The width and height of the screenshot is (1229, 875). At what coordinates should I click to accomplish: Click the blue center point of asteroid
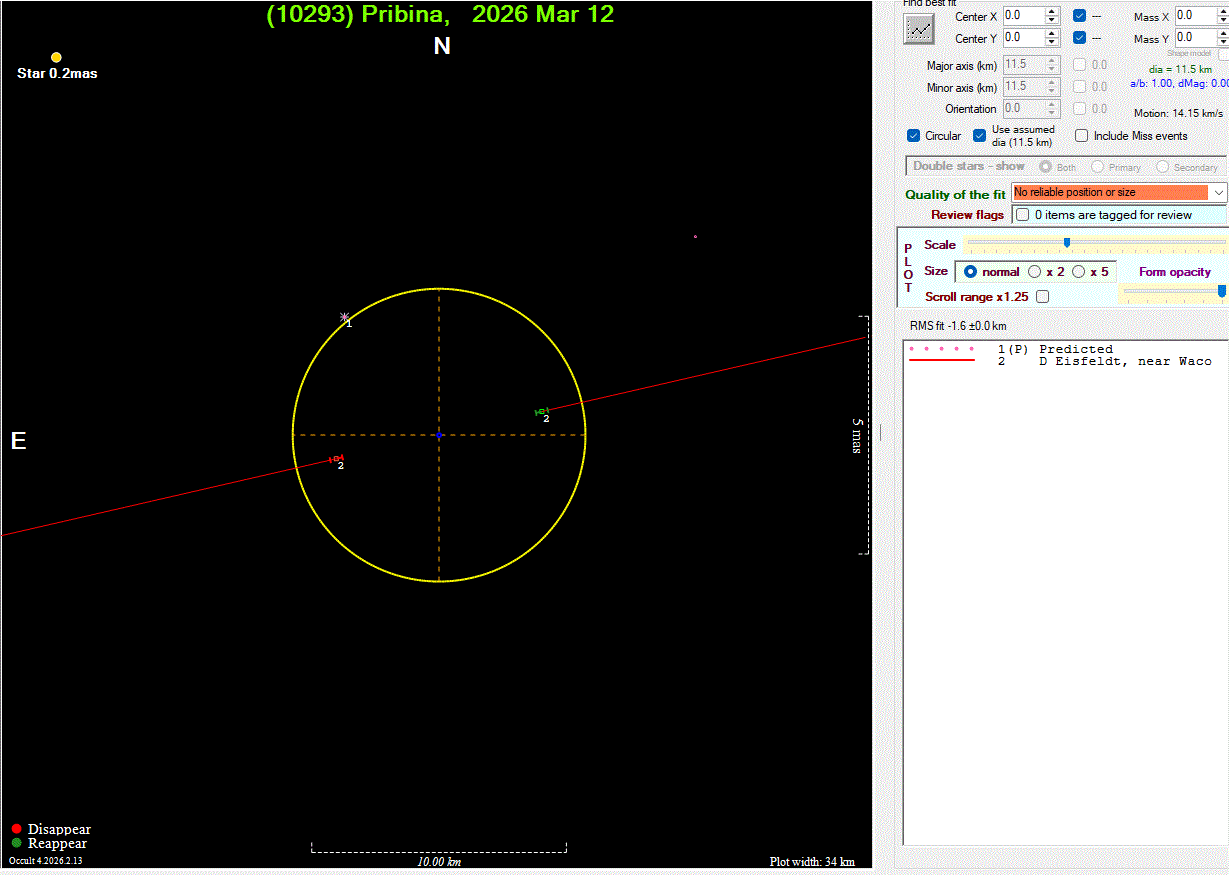(439, 435)
